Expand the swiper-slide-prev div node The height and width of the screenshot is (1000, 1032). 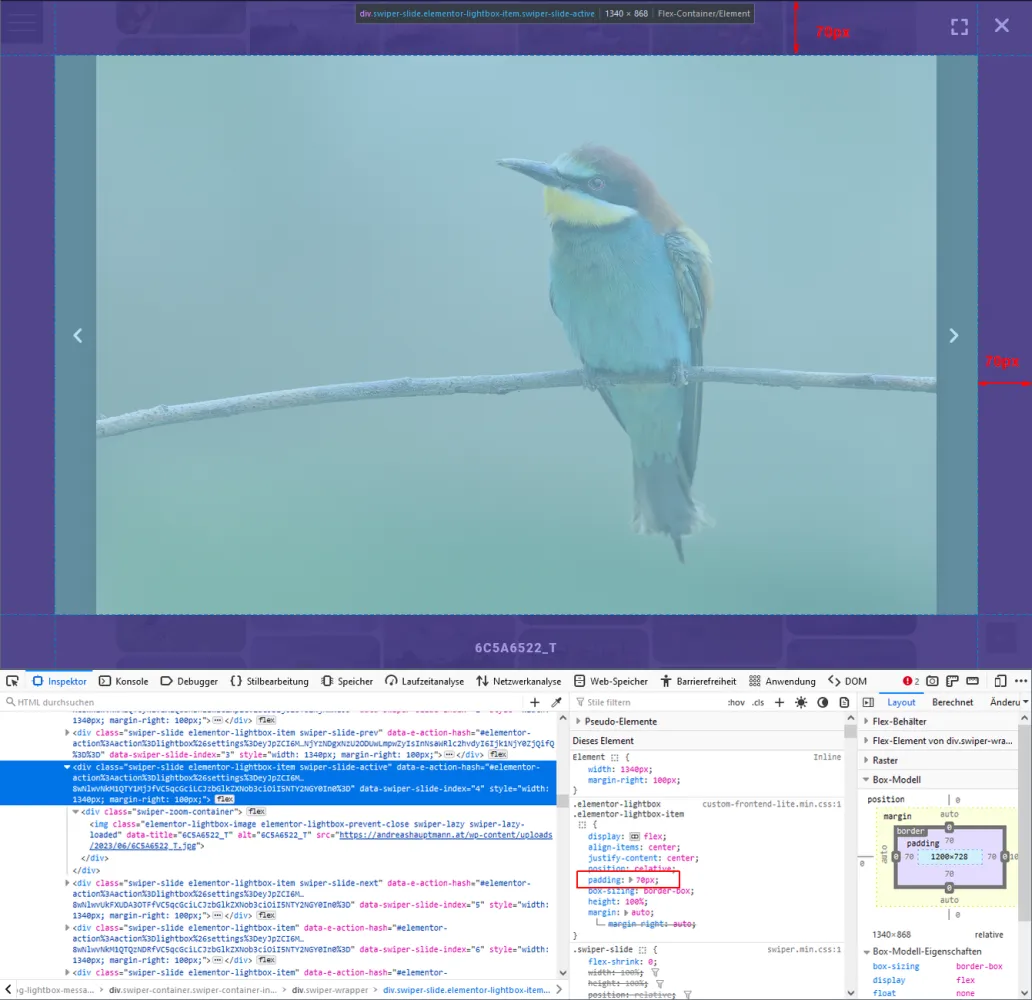pyautogui.click(x=67, y=733)
